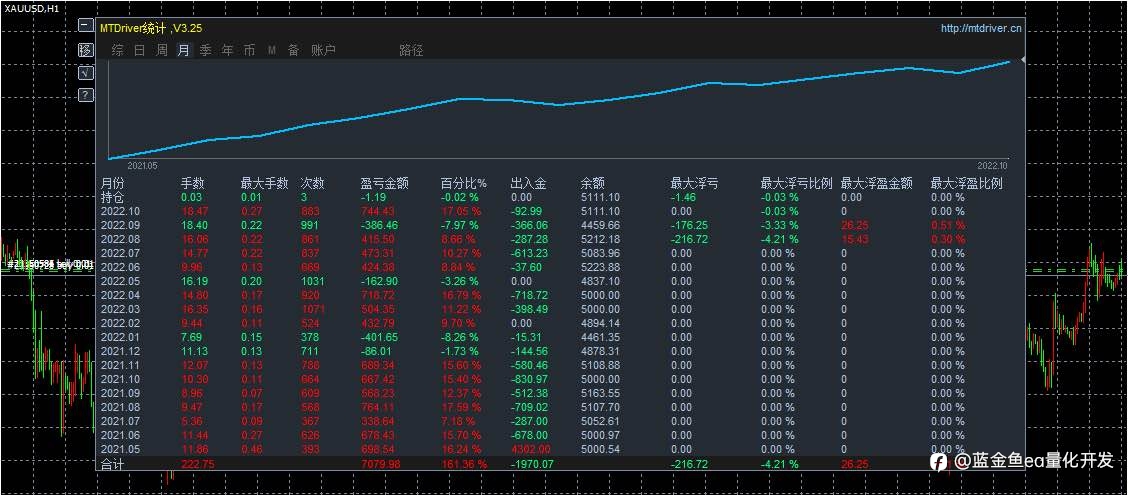Select the 月 monthly tab
This screenshot has height=495, width=1128.
pyautogui.click(x=184, y=50)
